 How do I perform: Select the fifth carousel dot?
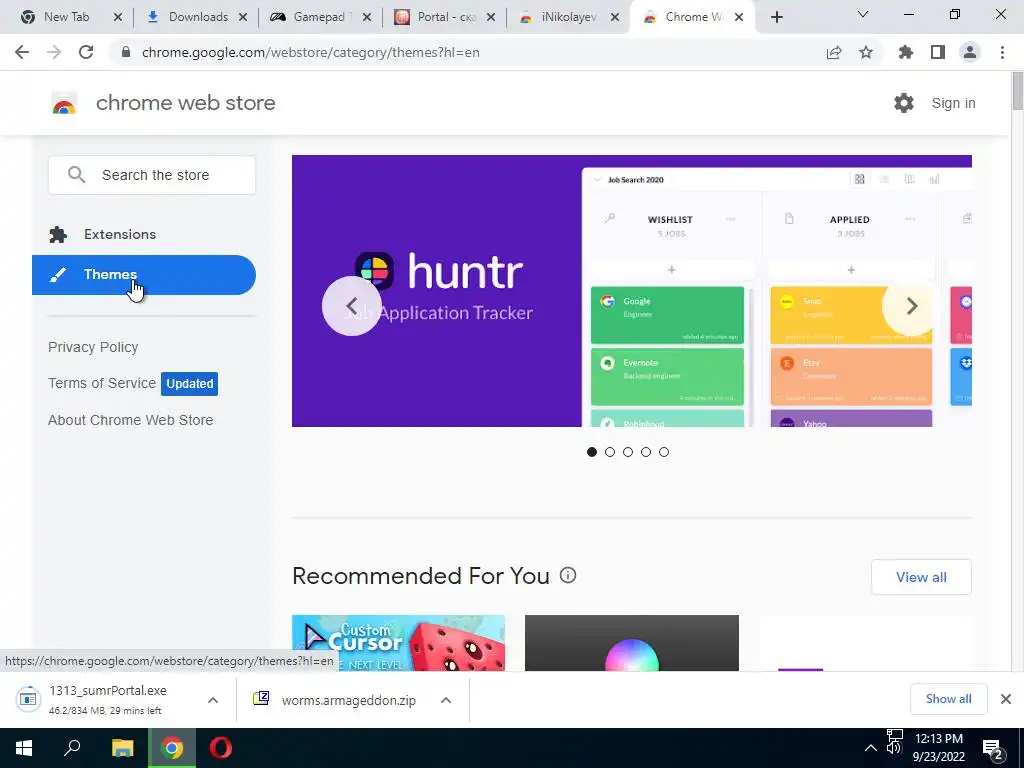[664, 452]
